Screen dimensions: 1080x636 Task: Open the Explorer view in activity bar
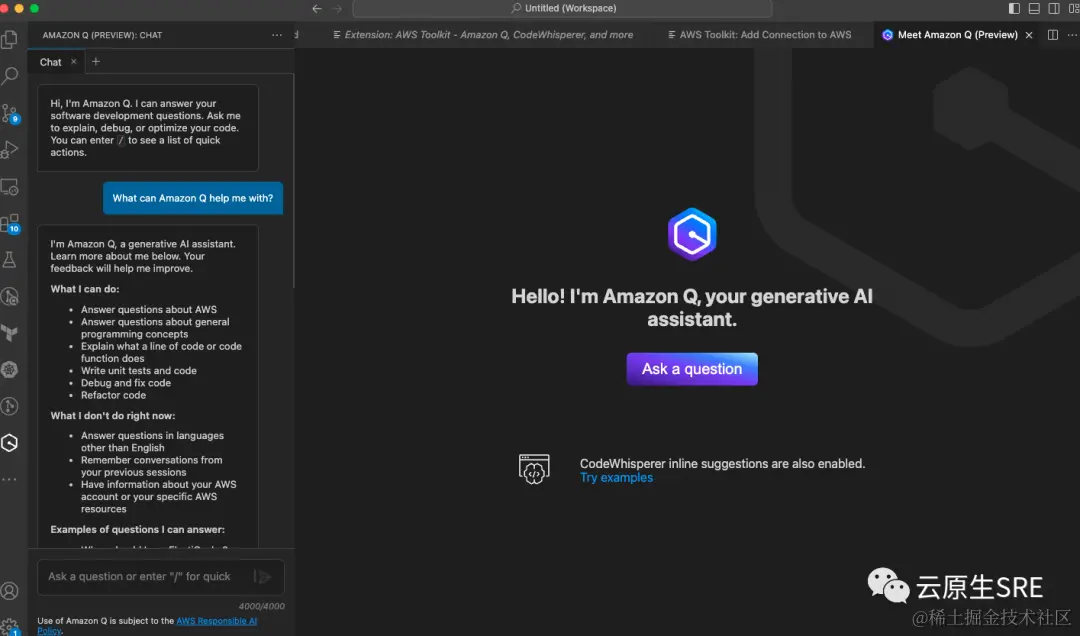click(x=10, y=39)
